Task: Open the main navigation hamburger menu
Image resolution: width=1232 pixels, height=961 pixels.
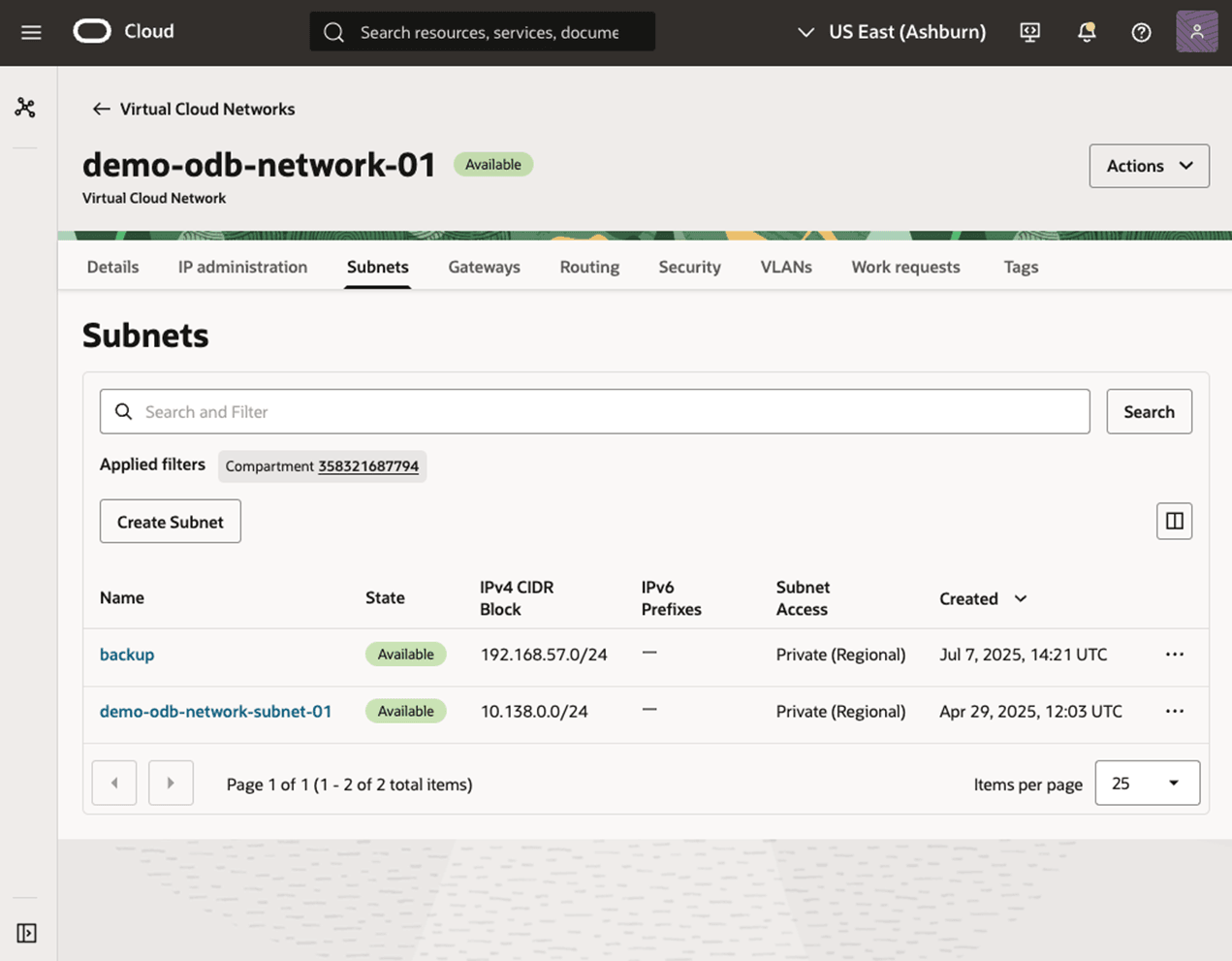Action: pos(30,31)
